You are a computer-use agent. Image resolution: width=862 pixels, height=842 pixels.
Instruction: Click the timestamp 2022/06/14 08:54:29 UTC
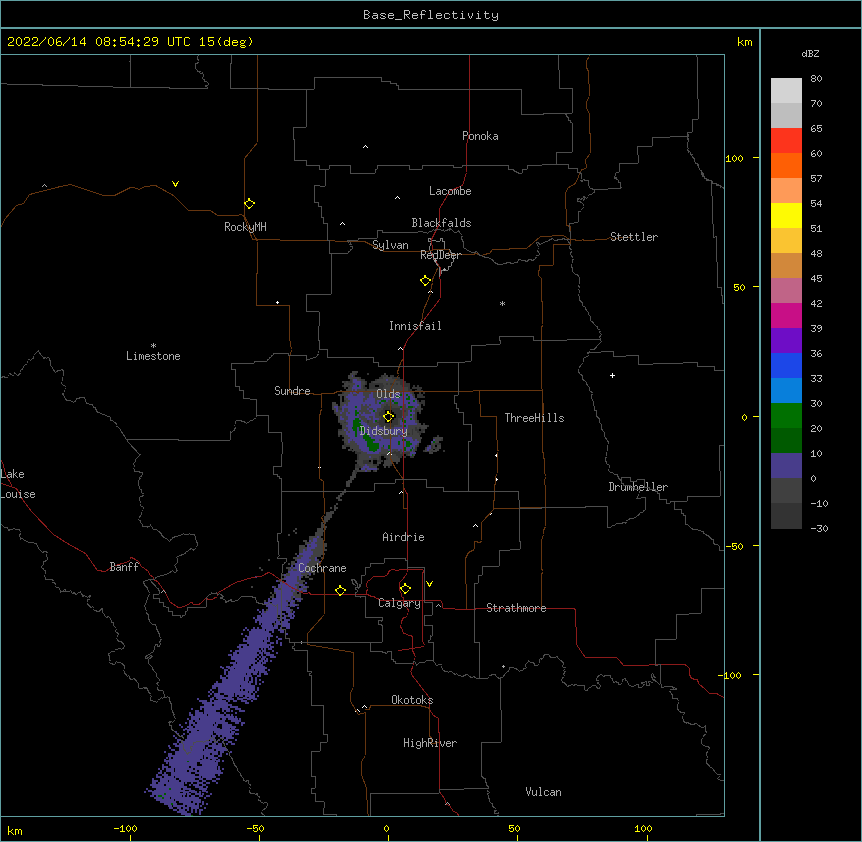coord(98,42)
